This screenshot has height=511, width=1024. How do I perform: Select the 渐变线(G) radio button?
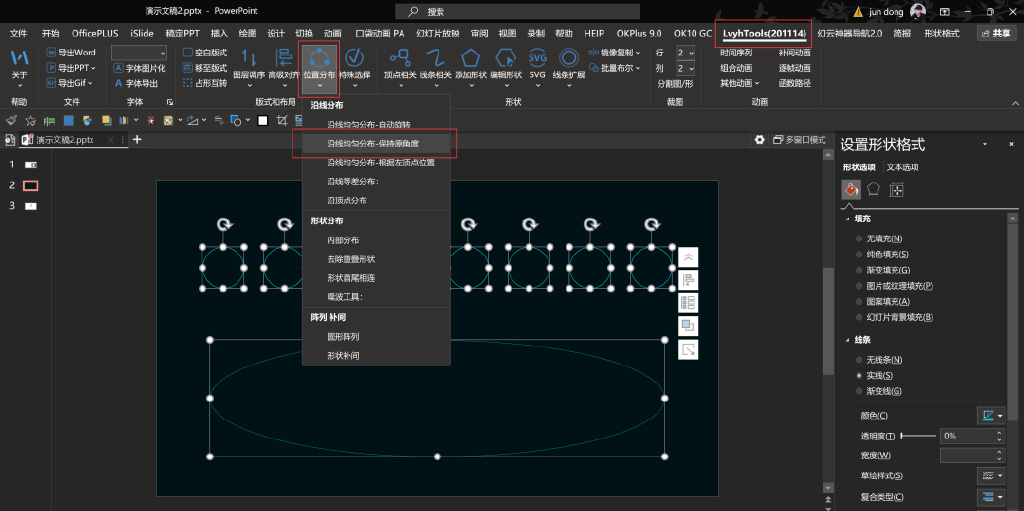point(859,391)
